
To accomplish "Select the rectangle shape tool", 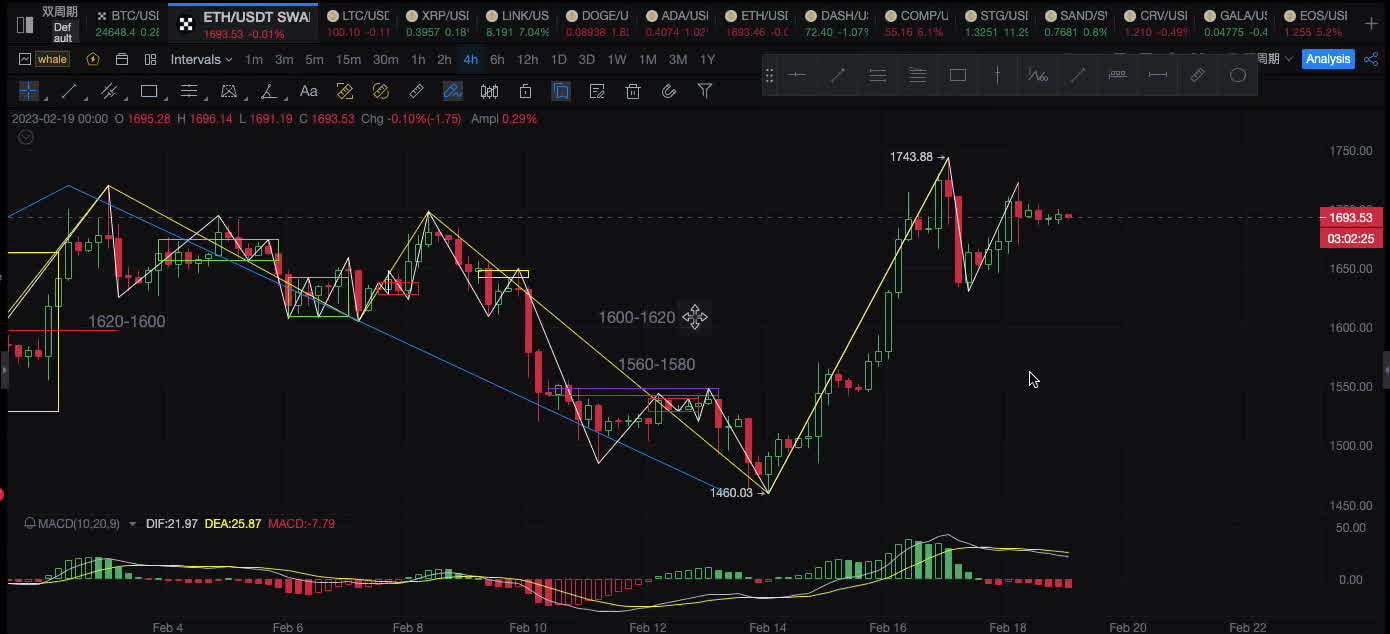I will coord(149,92).
